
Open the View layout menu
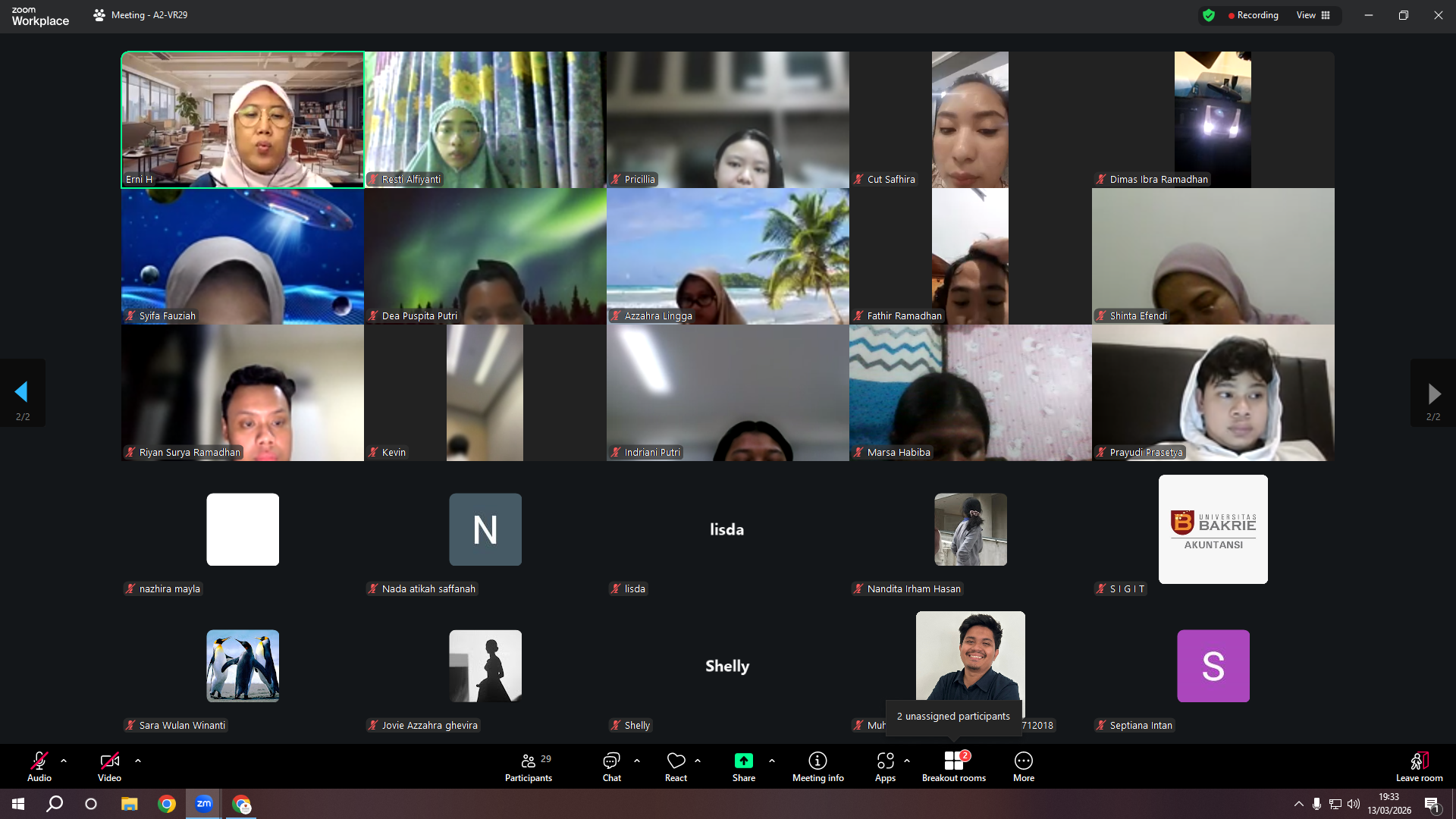(x=1313, y=15)
